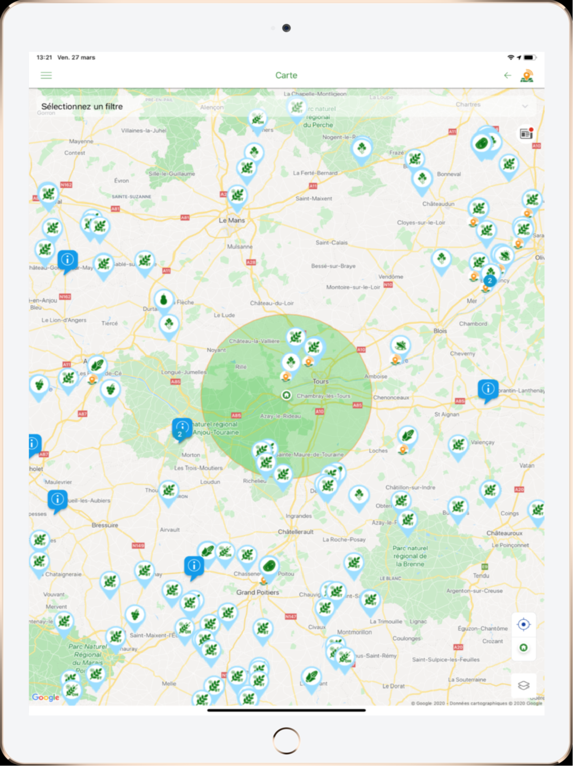This screenshot has height=768, width=576.
Task: Select crop pin near Coings
Action: (490, 490)
